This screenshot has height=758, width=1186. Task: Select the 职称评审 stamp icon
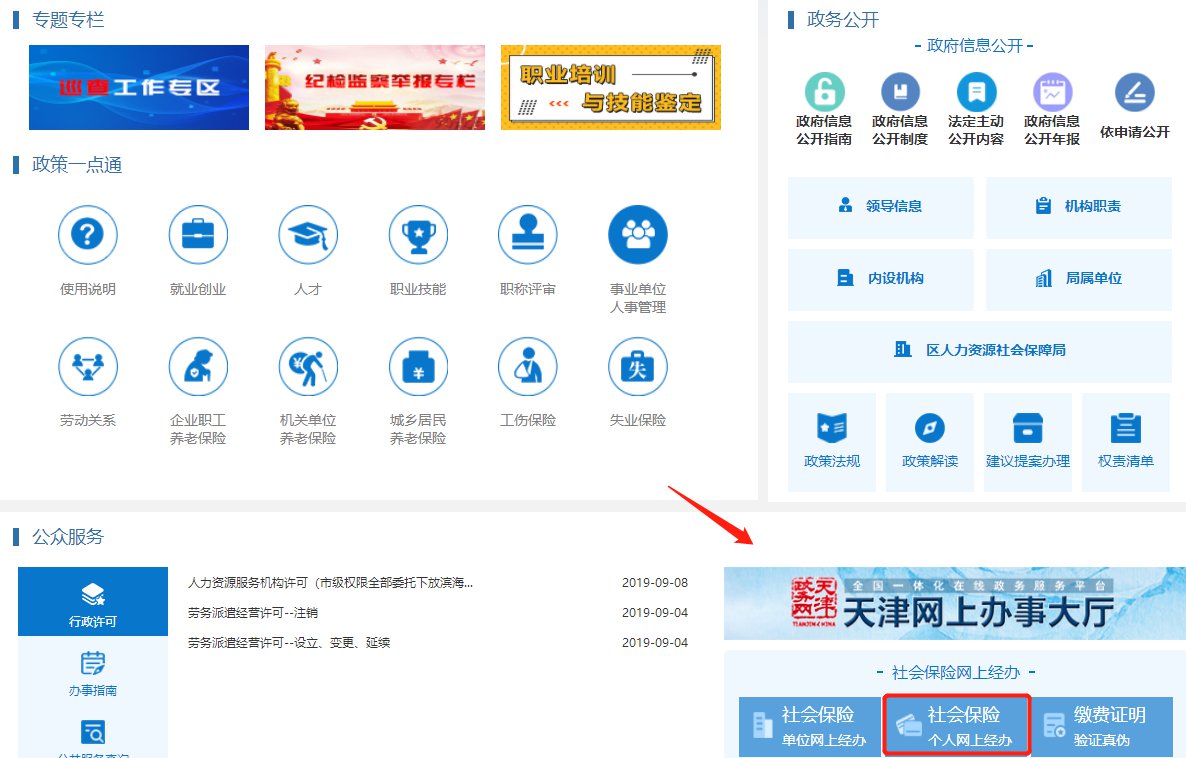pos(528,235)
